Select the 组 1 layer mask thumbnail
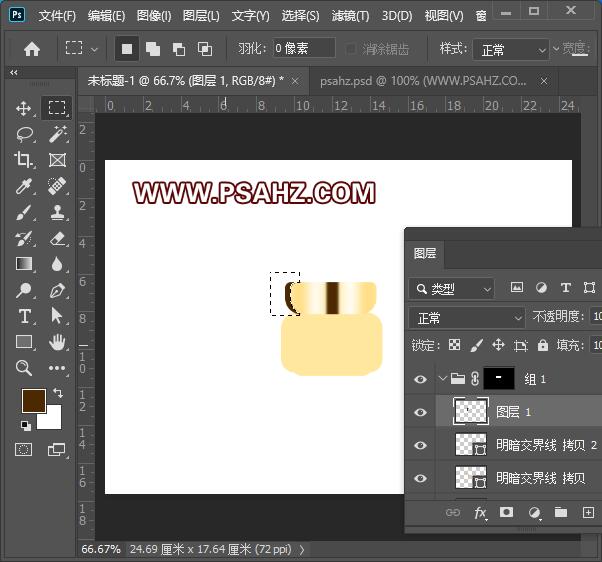 pyautogui.click(x=499, y=379)
